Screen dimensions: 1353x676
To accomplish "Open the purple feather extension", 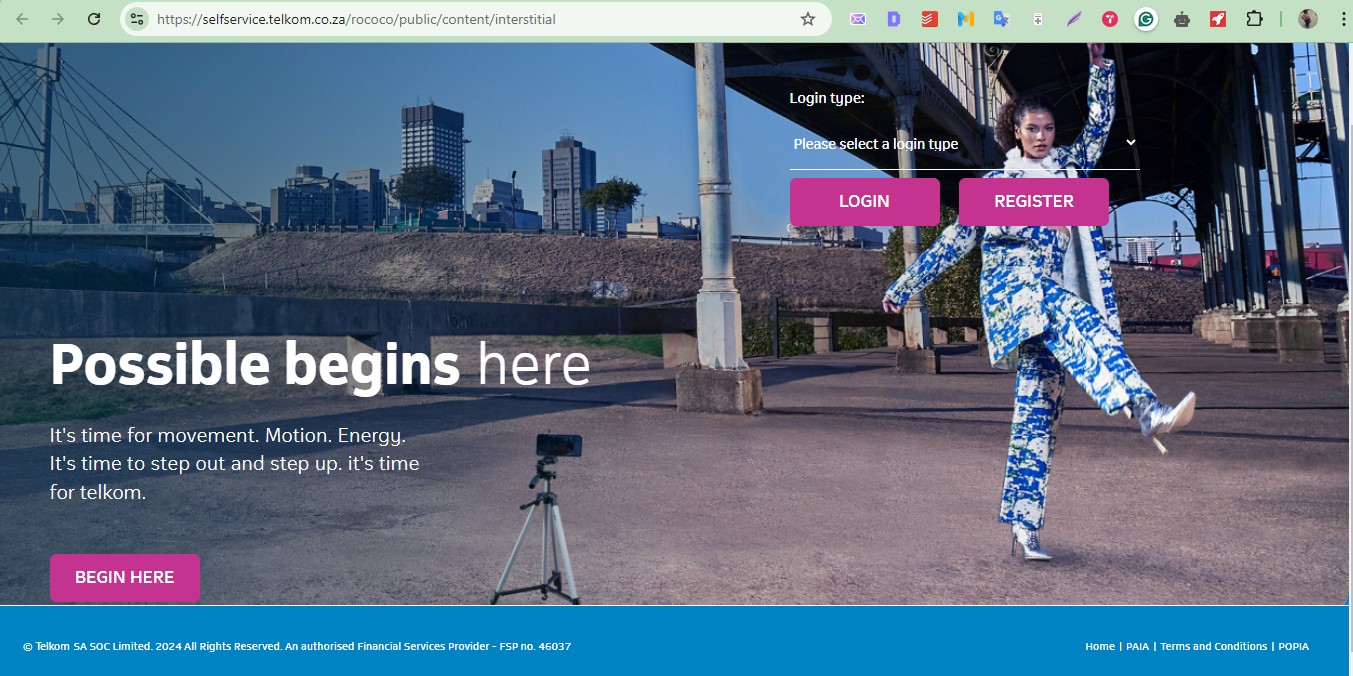I will (x=1074, y=19).
